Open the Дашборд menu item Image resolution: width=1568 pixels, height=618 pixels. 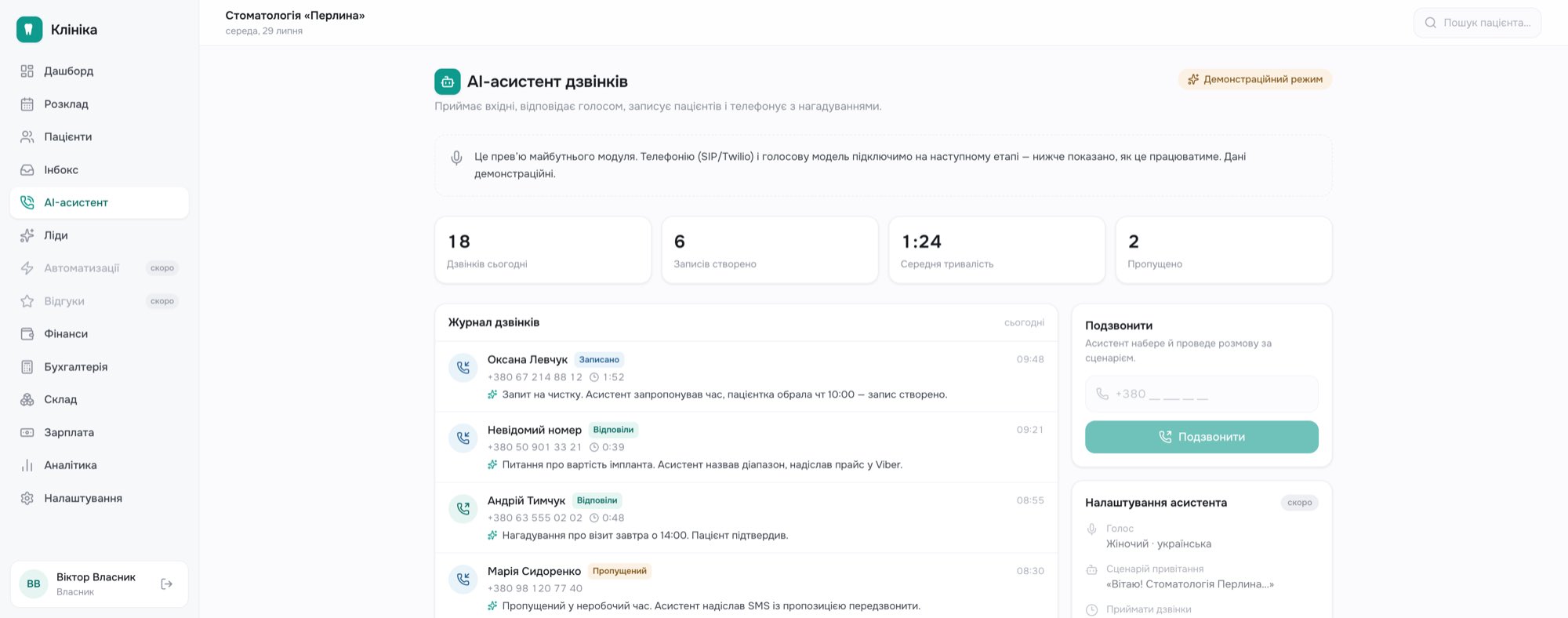tap(100, 71)
